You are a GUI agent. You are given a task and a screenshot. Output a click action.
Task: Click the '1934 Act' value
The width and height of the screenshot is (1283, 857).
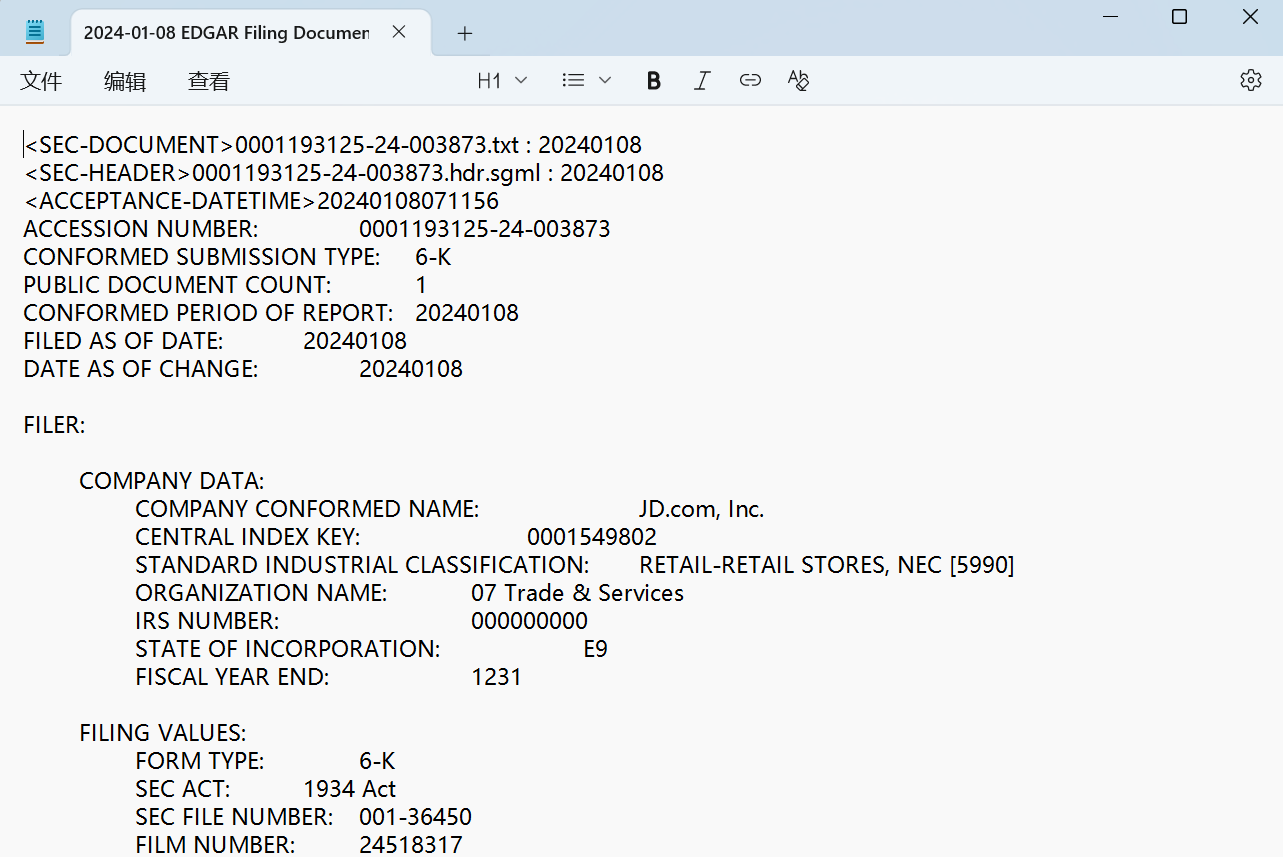[x=350, y=789]
